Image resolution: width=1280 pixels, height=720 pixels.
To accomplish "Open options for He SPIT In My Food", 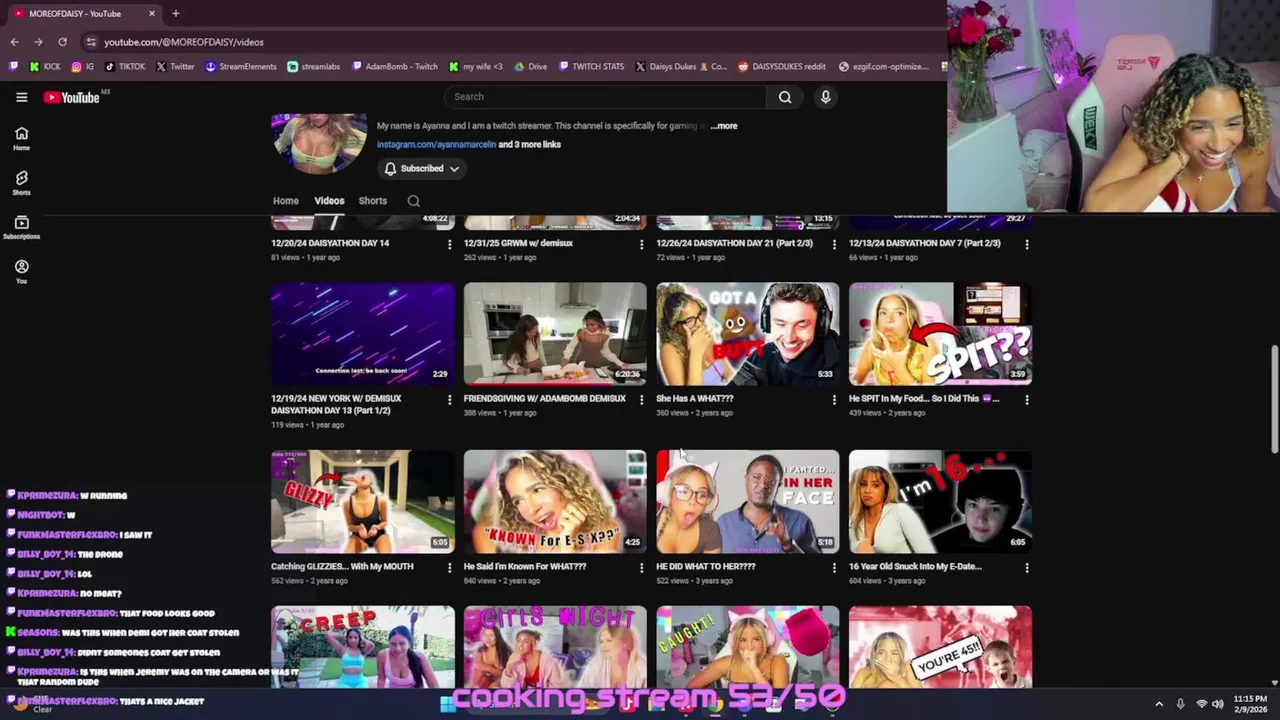I will [x=1026, y=399].
